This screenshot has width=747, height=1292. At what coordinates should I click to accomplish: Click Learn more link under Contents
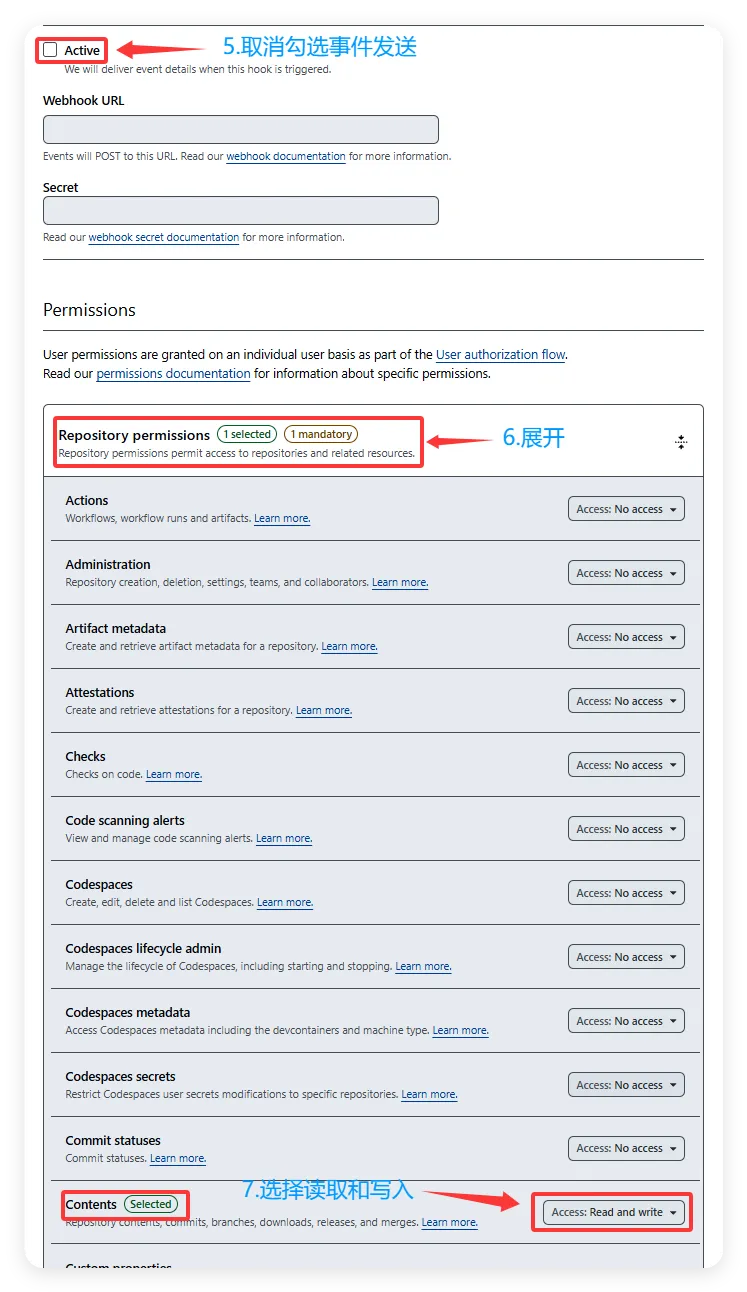(449, 1223)
